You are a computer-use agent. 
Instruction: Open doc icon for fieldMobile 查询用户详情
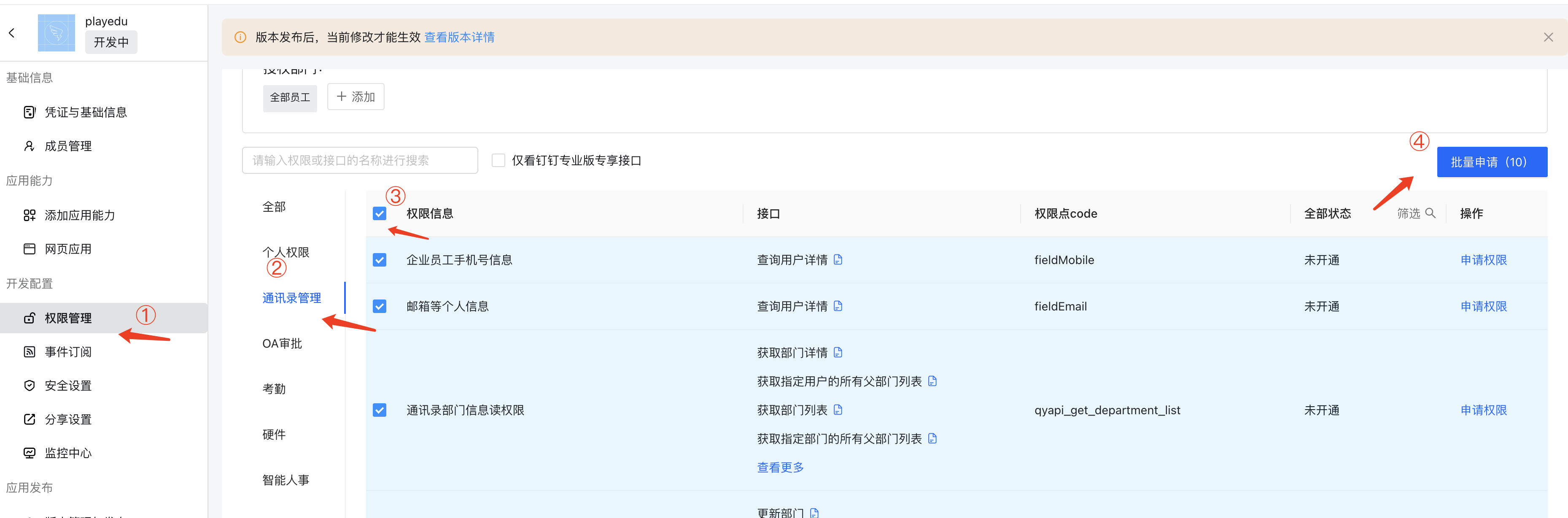(838, 260)
